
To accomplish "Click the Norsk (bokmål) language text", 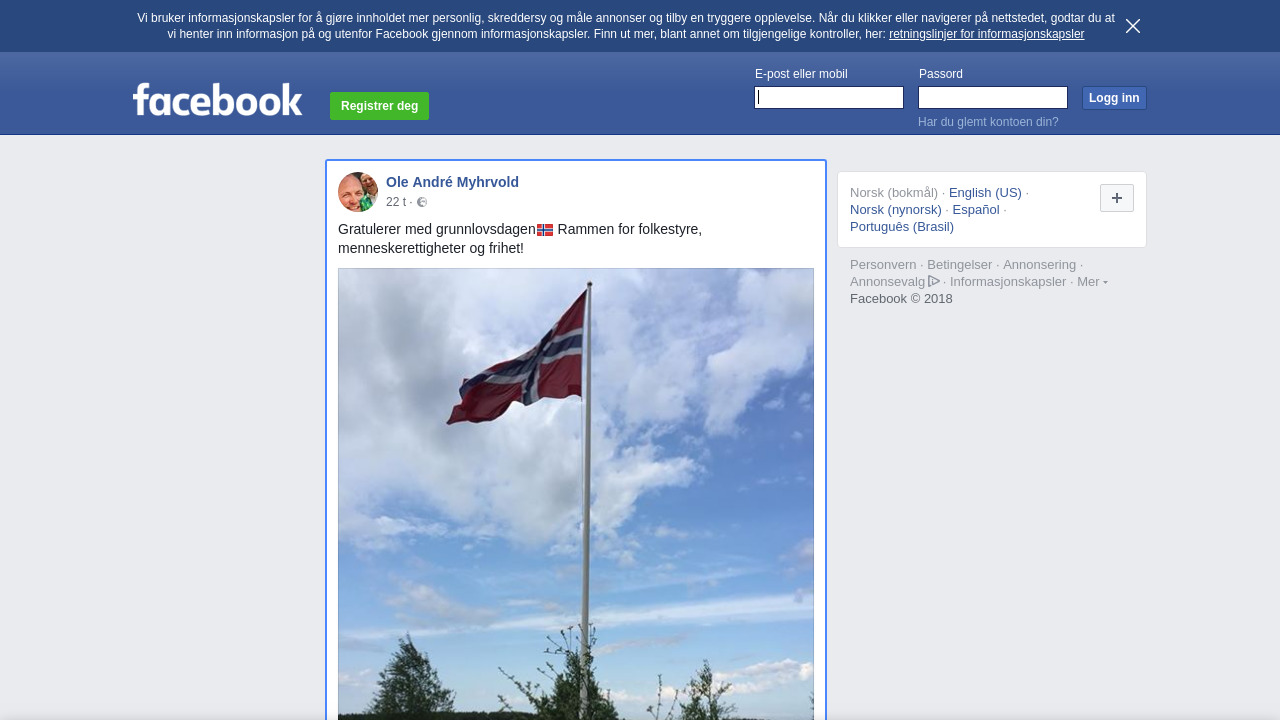I will coord(894,192).
